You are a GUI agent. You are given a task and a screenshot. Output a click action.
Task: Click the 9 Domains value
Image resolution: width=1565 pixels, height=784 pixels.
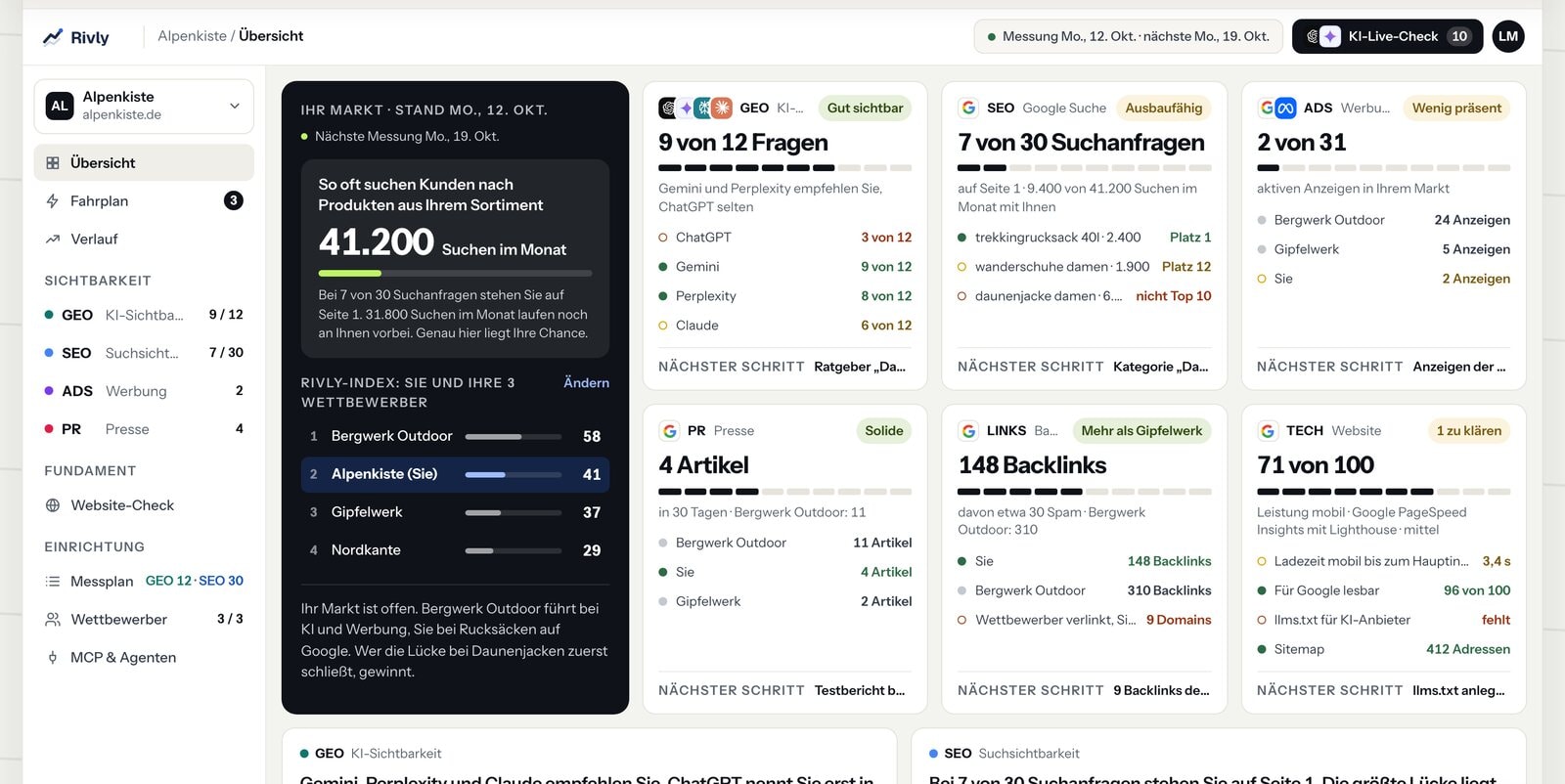coord(1179,620)
